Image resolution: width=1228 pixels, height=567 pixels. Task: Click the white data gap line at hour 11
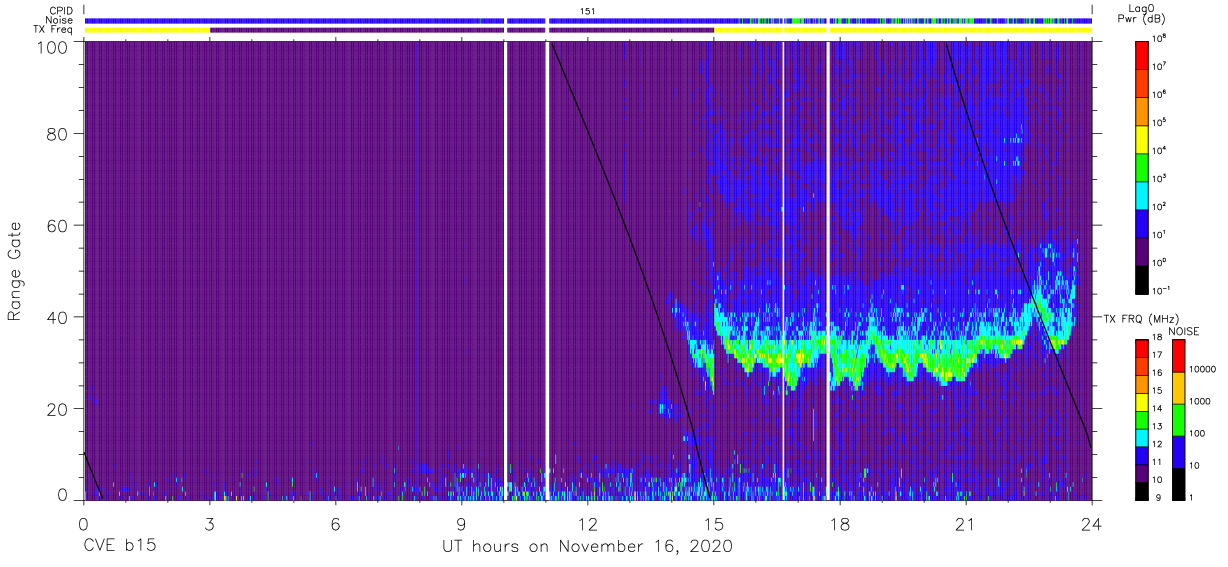547,271
